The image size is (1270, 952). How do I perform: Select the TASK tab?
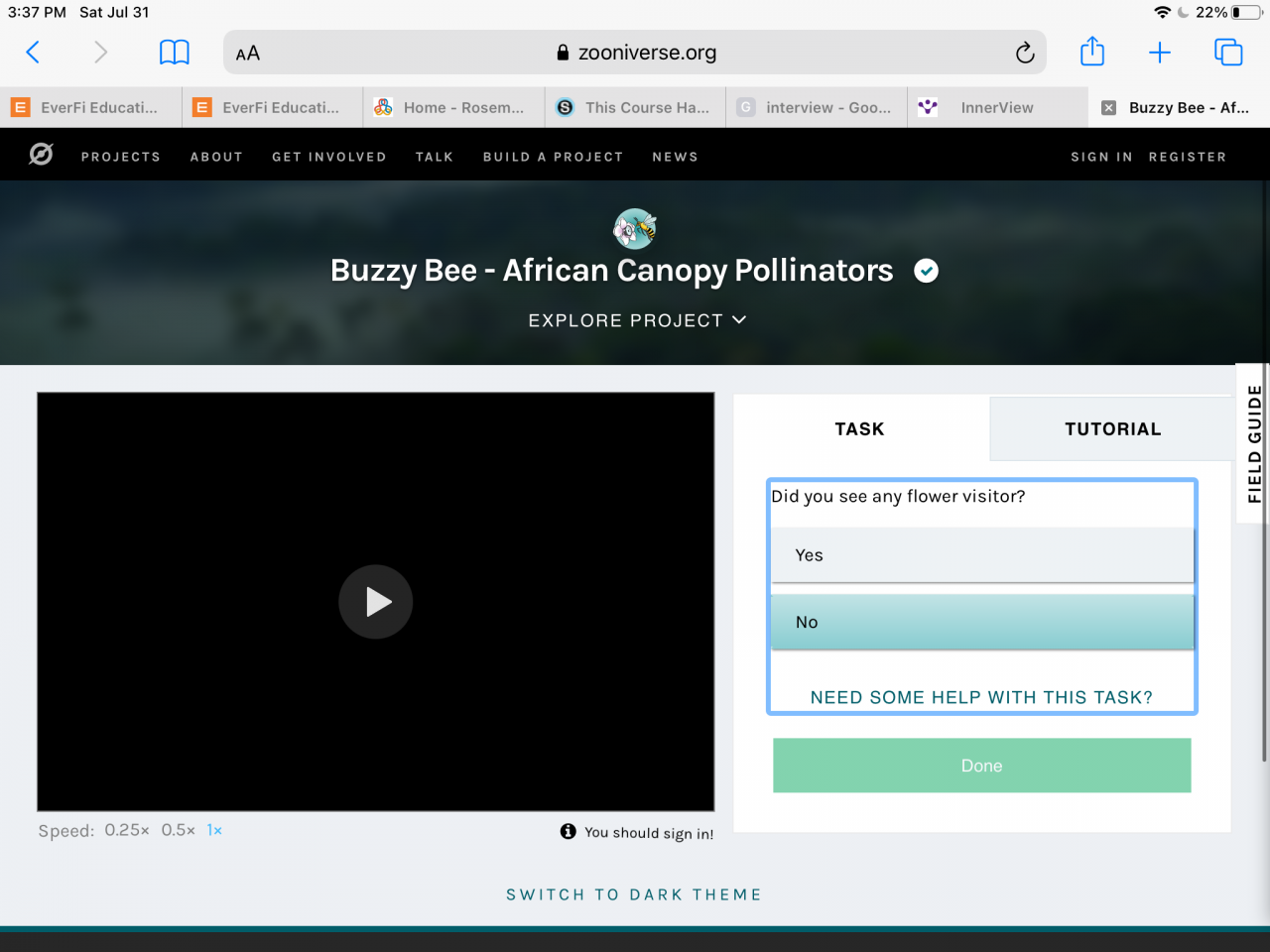(x=860, y=428)
